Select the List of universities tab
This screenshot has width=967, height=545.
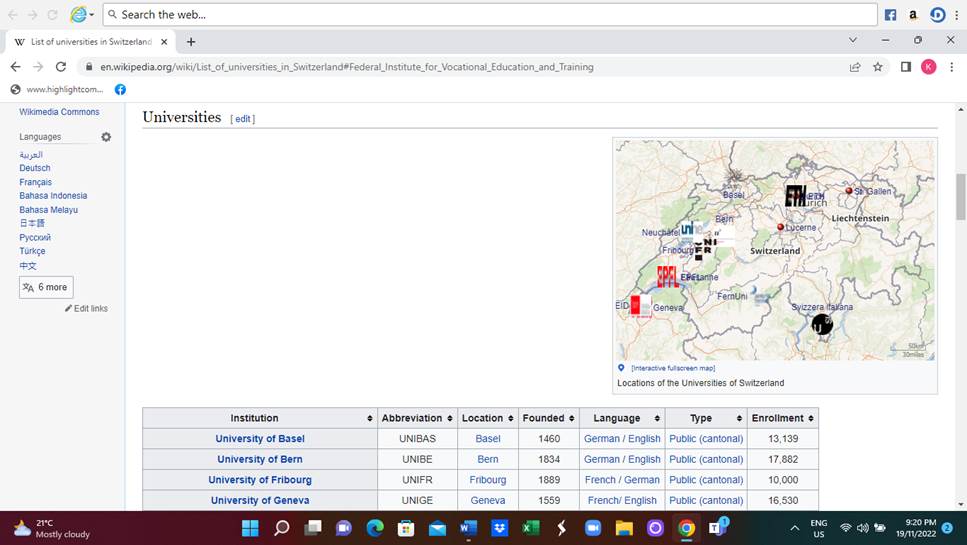pyautogui.click(x=91, y=42)
